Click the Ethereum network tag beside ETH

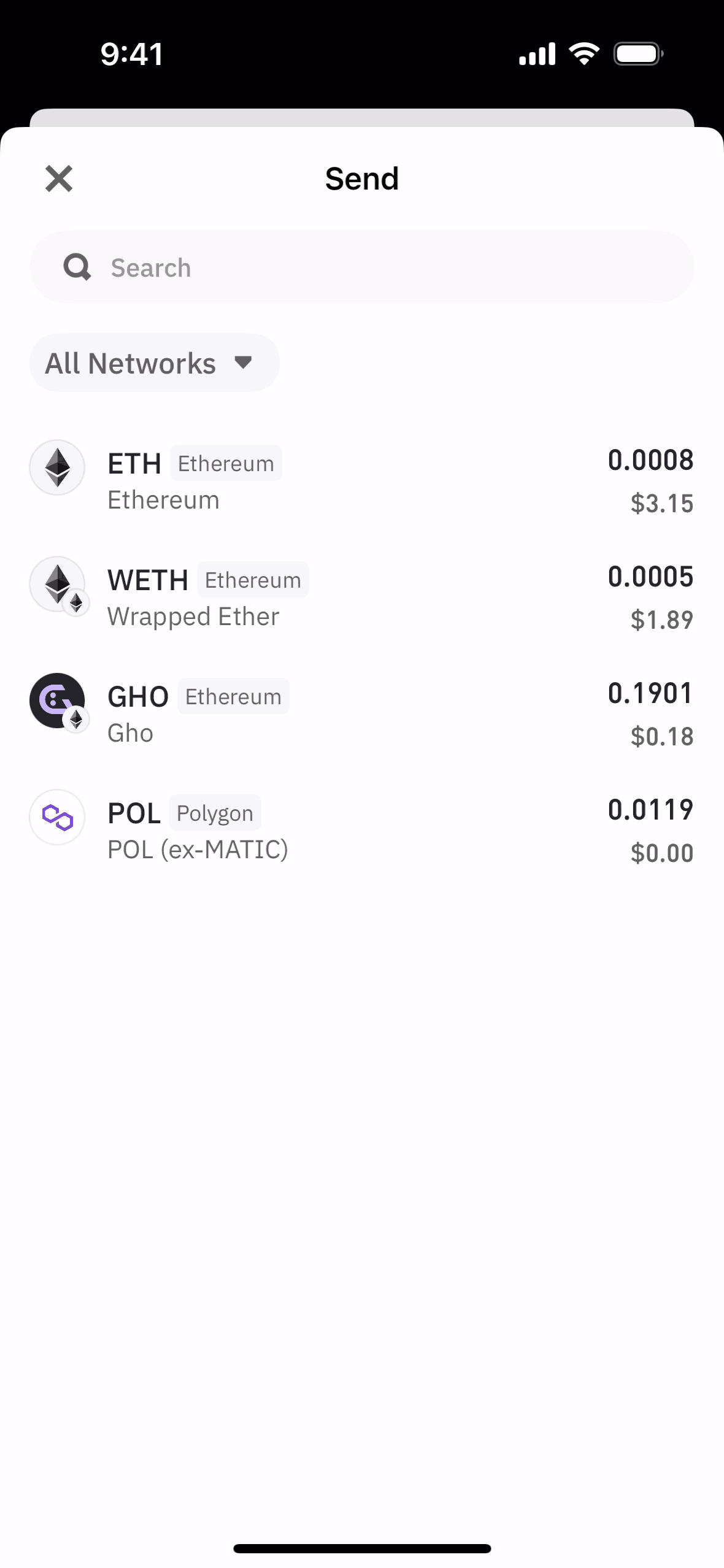[x=226, y=464]
